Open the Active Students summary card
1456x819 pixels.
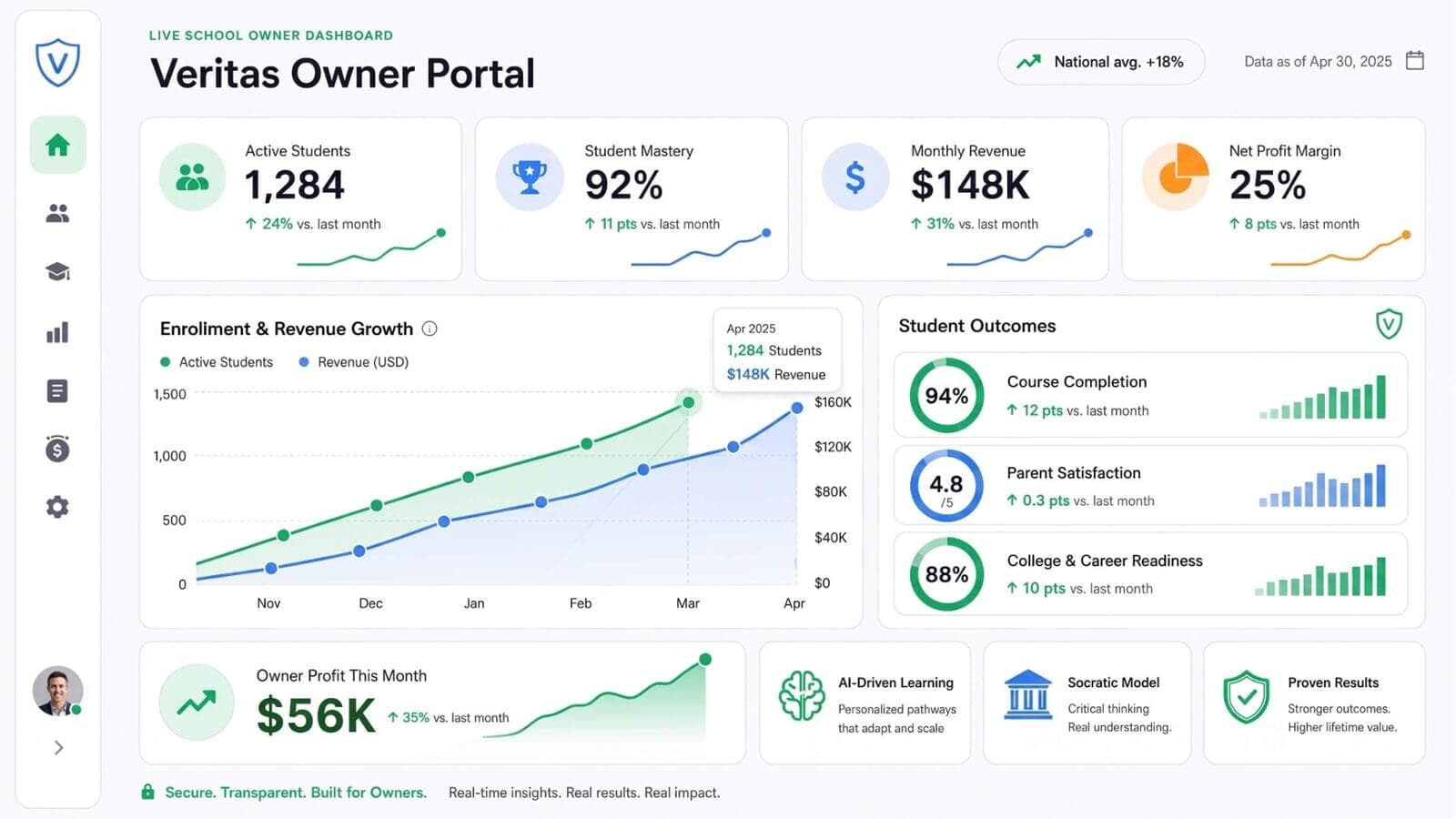(300, 198)
